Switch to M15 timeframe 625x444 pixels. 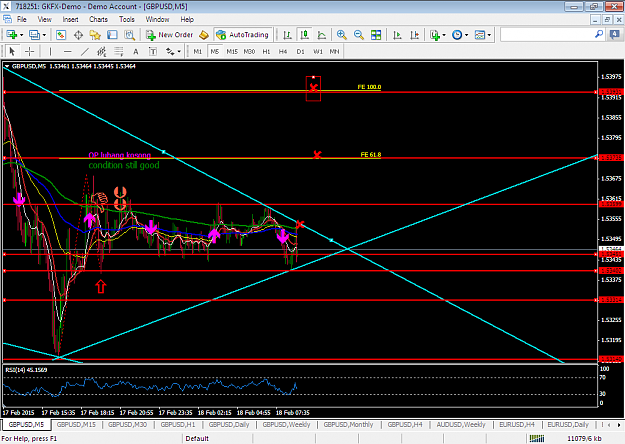(232, 51)
